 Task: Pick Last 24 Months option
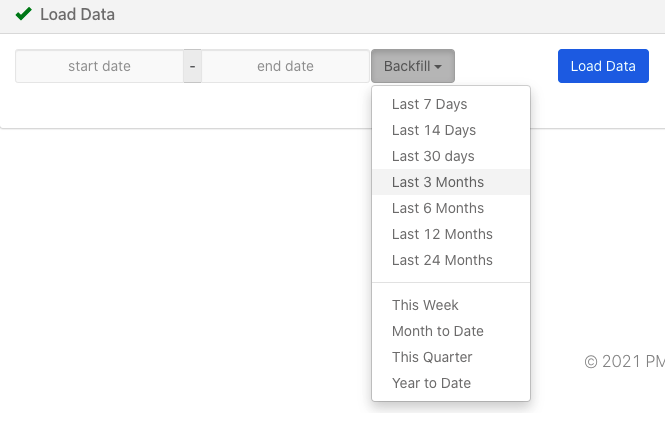(451, 260)
